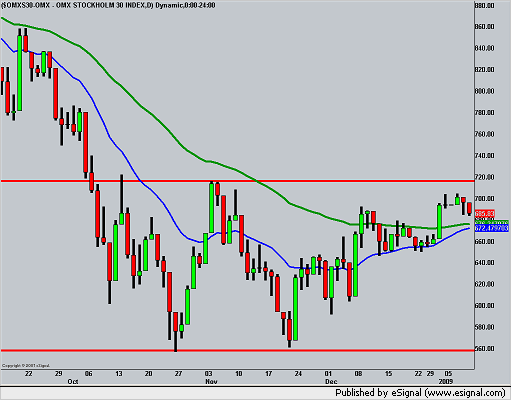Click the Nov month label
Image resolution: width=511 pixels, height=400 pixels.
click(211, 381)
